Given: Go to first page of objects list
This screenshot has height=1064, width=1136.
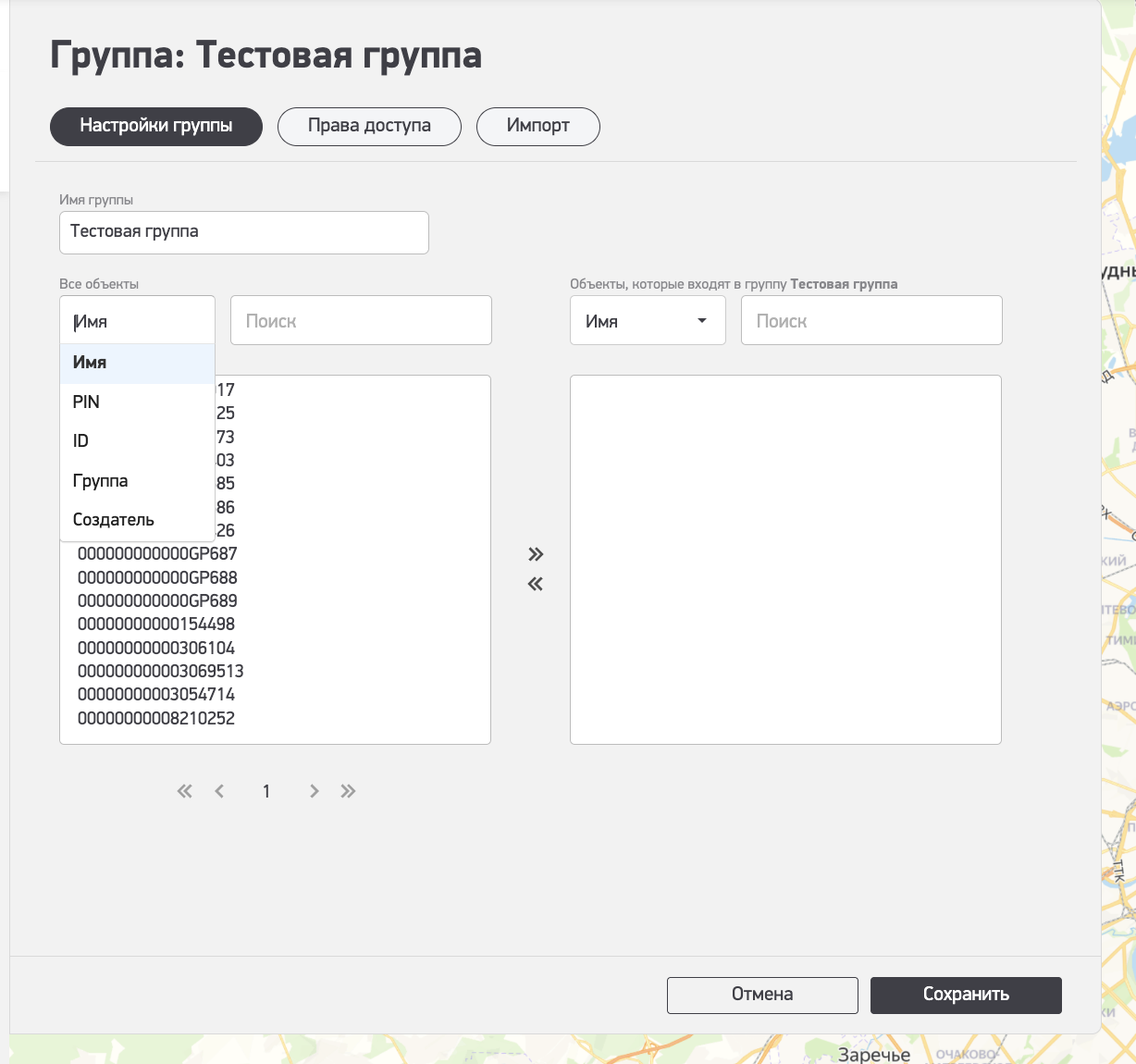Looking at the screenshot, I should click(185, 791).
